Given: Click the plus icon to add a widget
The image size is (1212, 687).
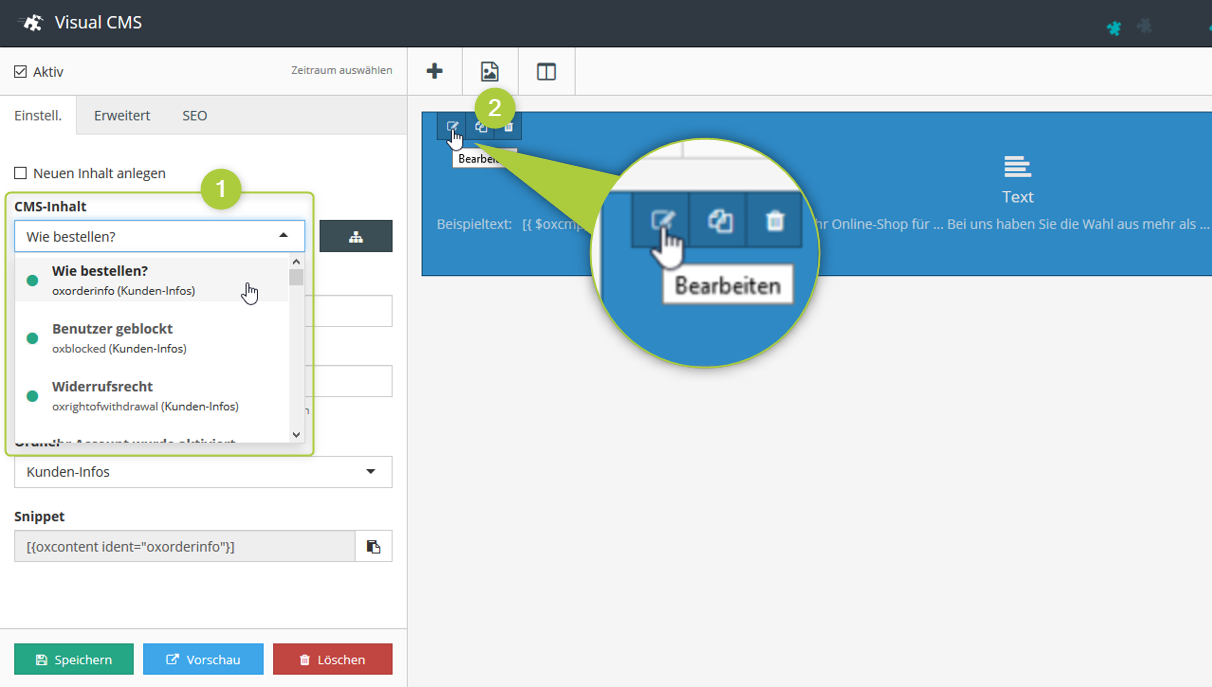Looking at the screenshot, I should (434, 71).
